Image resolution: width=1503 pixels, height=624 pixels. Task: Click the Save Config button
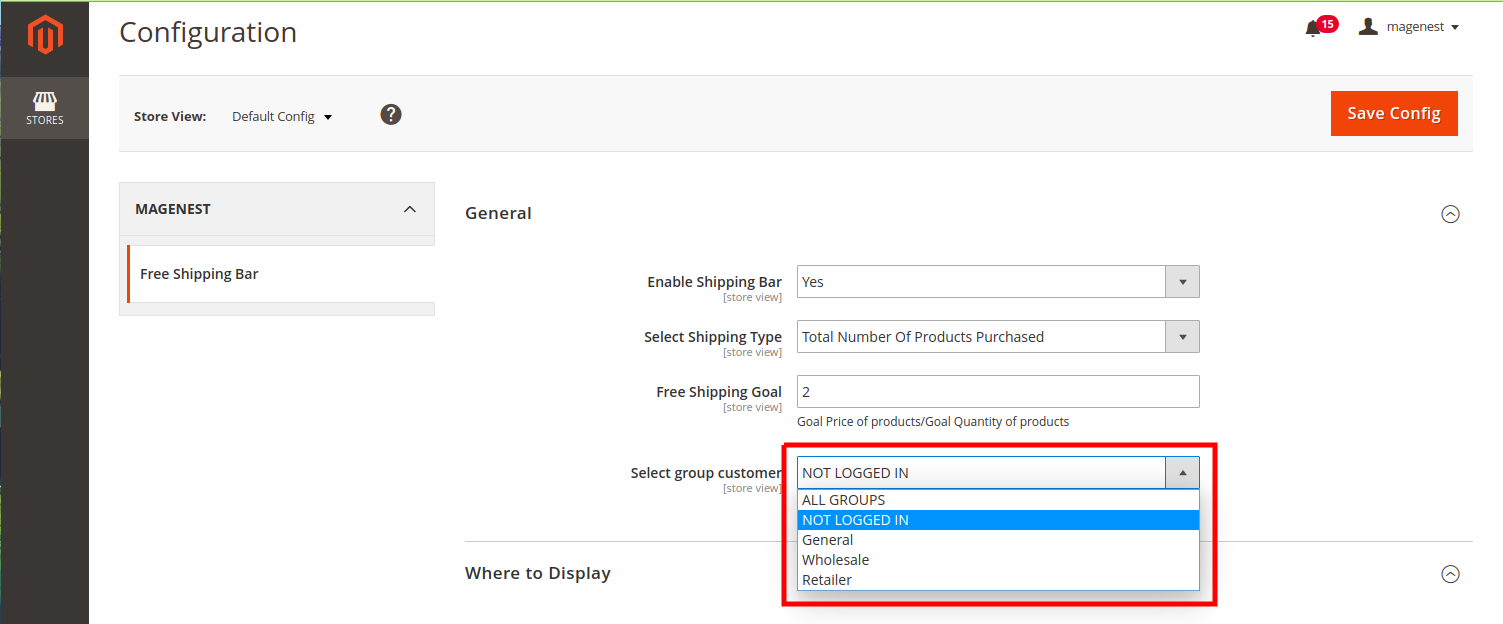(1393, 113)
